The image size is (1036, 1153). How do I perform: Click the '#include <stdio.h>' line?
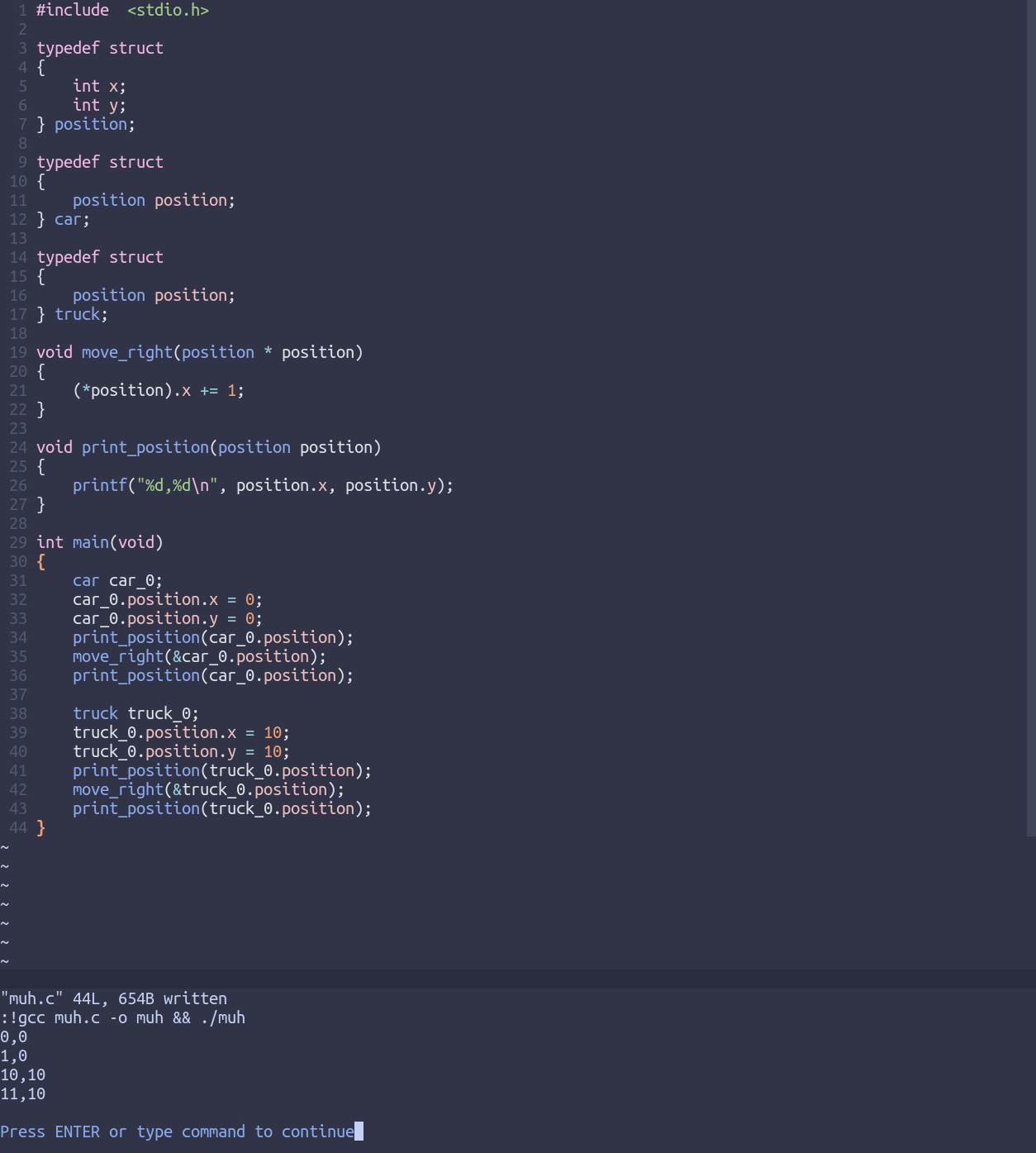122,10
